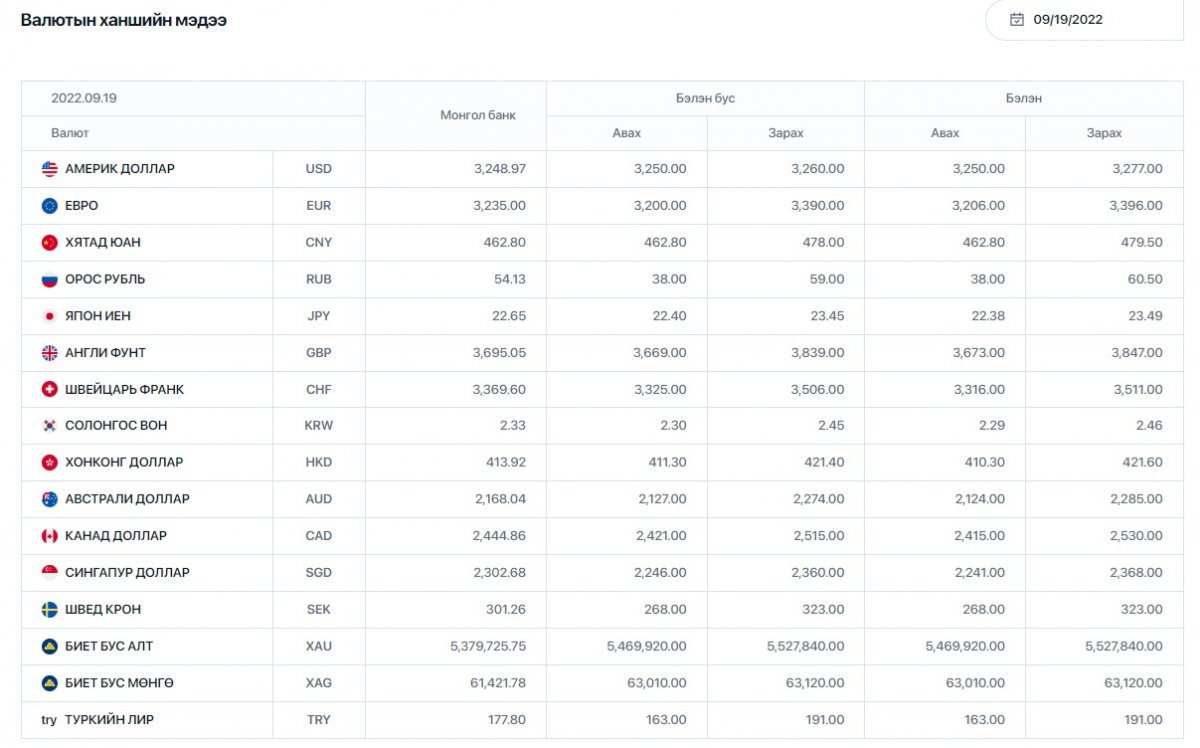Click the XAG currency code

[x=318, y=683]
